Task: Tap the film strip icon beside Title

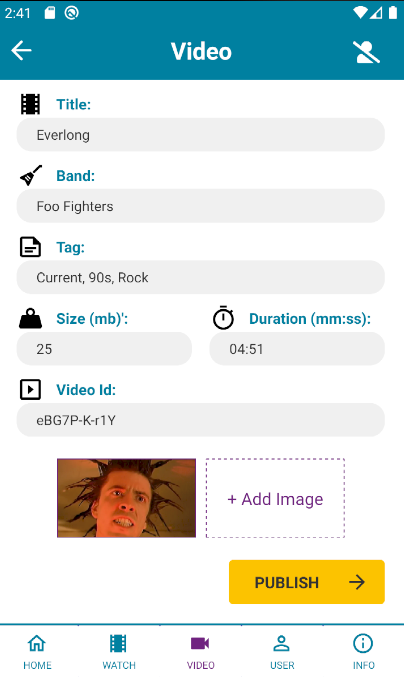Action: tap(30, 104)
